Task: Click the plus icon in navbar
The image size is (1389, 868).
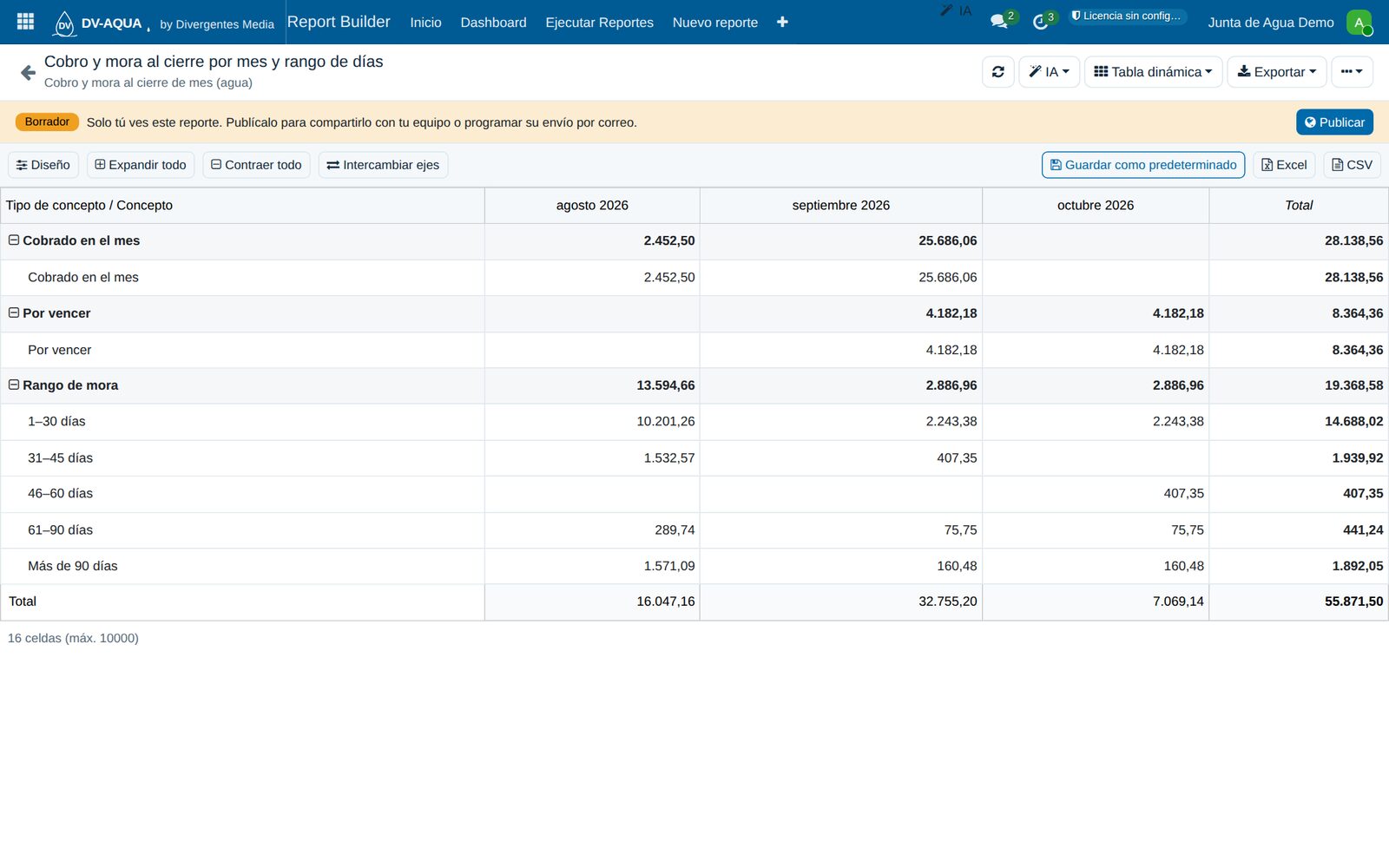Action: pyautogui.click(x=782, y=22)
